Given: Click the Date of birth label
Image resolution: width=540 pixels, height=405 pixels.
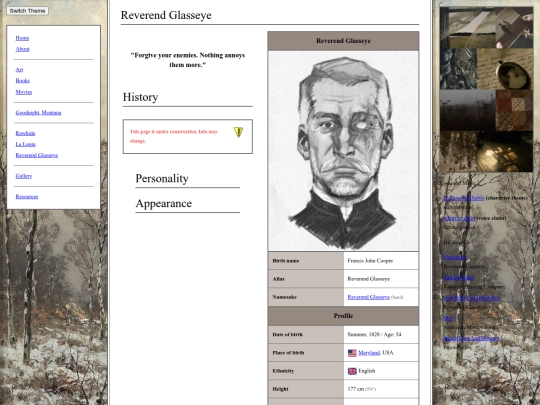Looking at the screenshot, I should pos(288,334).
